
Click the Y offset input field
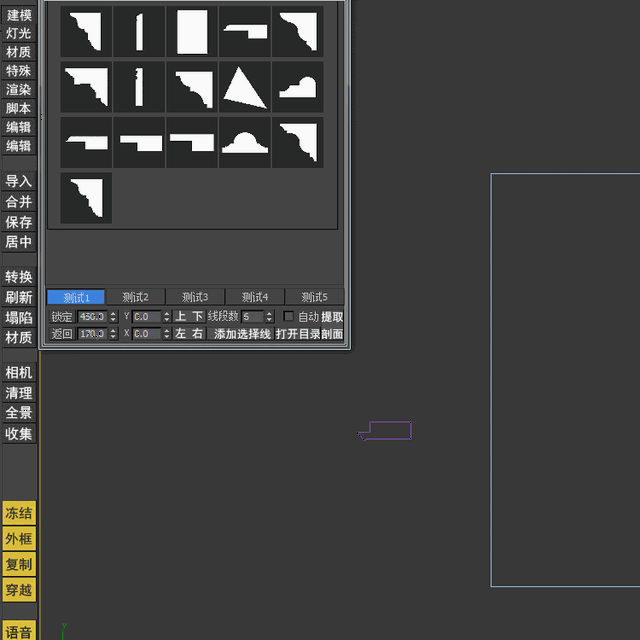pos(147,317)
